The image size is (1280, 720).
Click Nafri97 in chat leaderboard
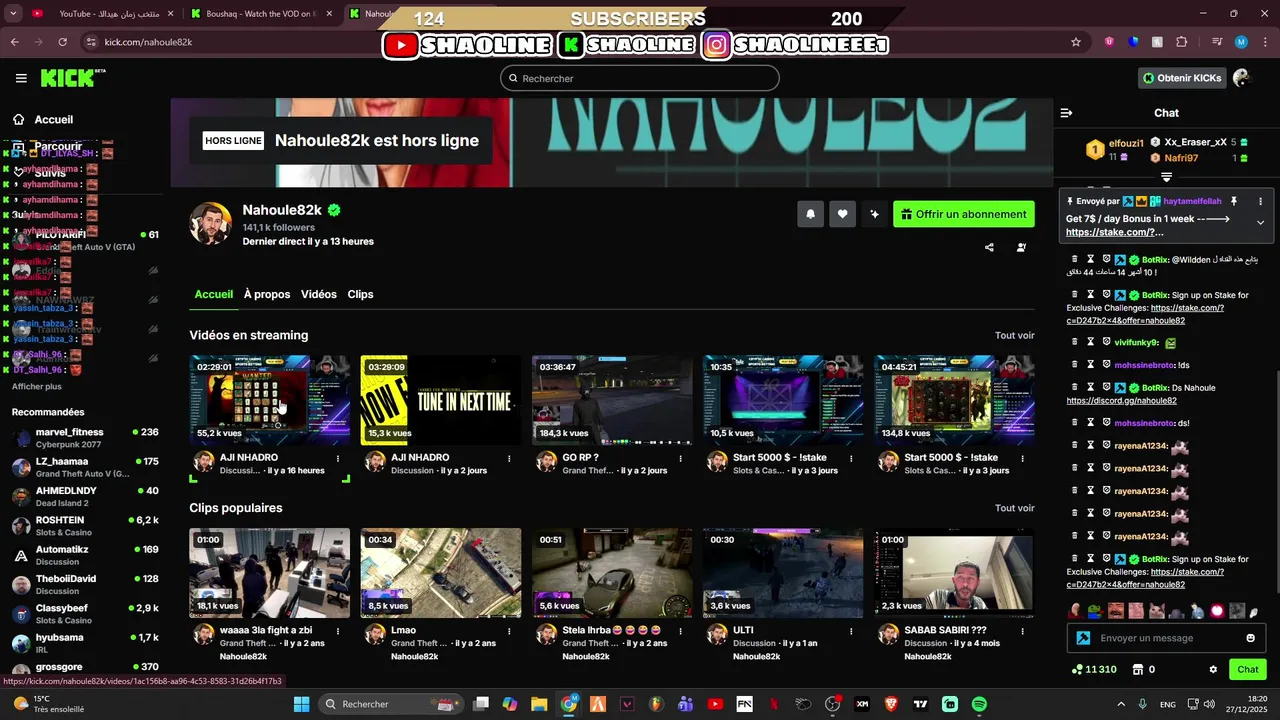pyautogui.click(x=1180, y=158)
